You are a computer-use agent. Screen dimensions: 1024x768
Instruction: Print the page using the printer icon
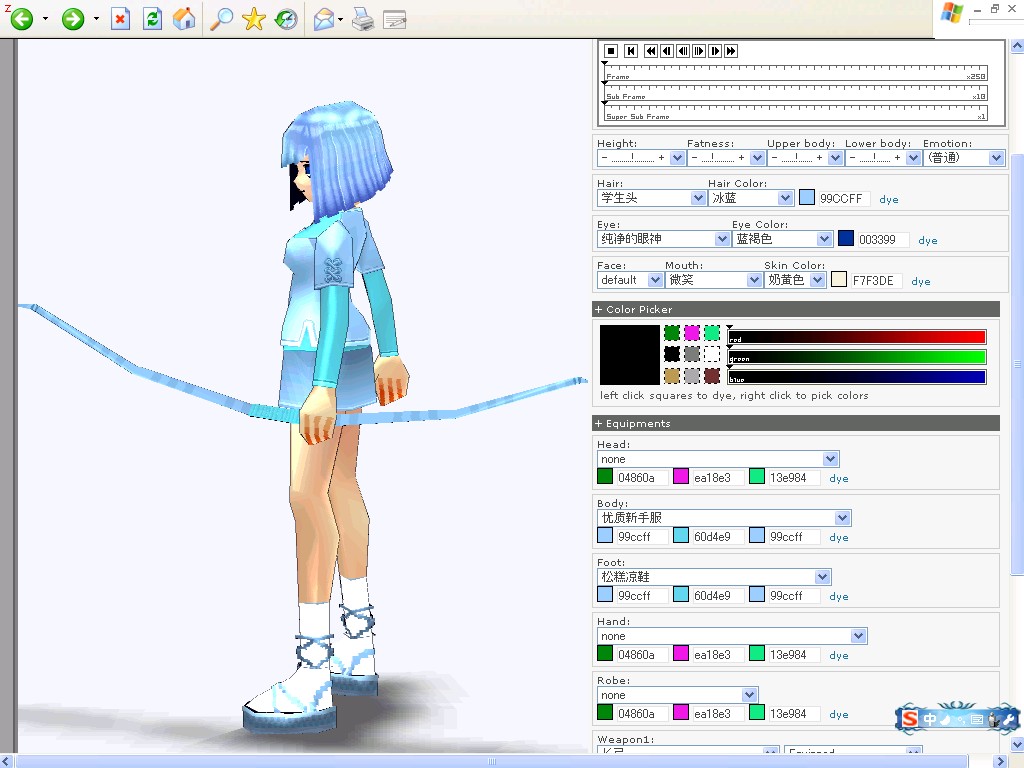[363, 20]
